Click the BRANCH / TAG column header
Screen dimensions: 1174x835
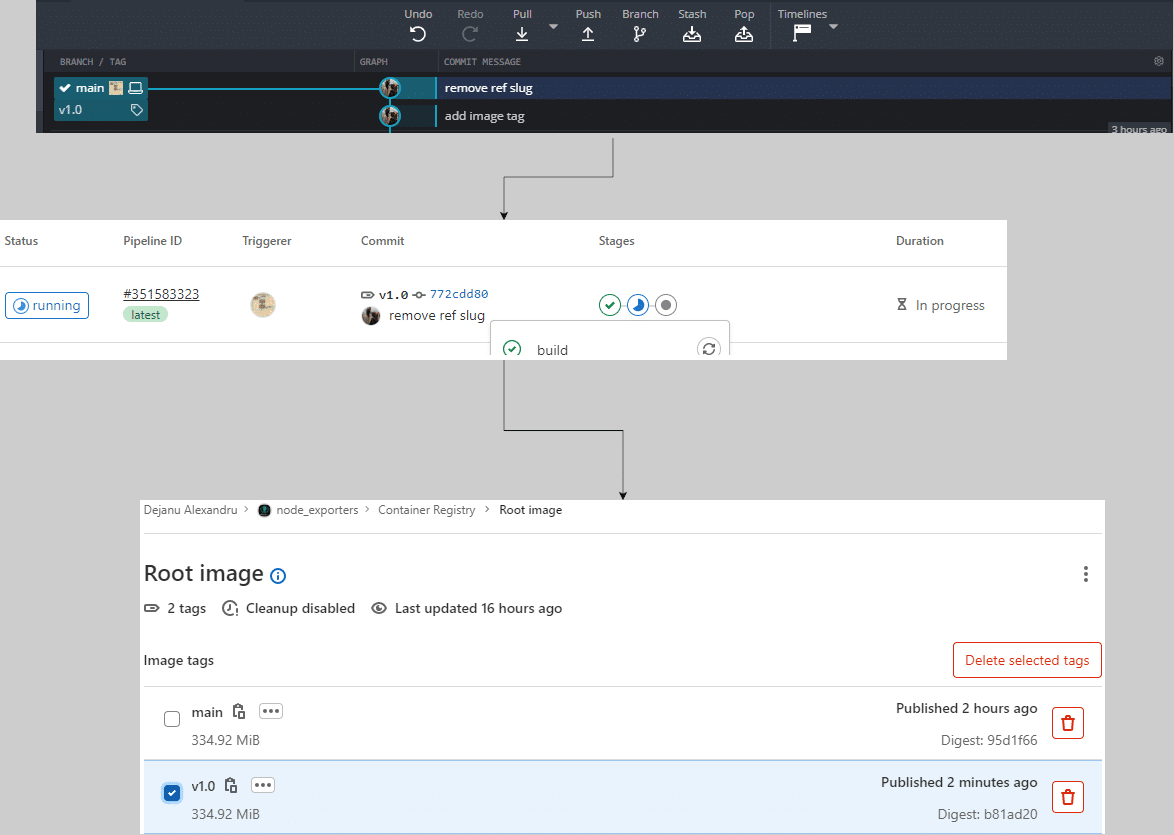coord(93,61)
